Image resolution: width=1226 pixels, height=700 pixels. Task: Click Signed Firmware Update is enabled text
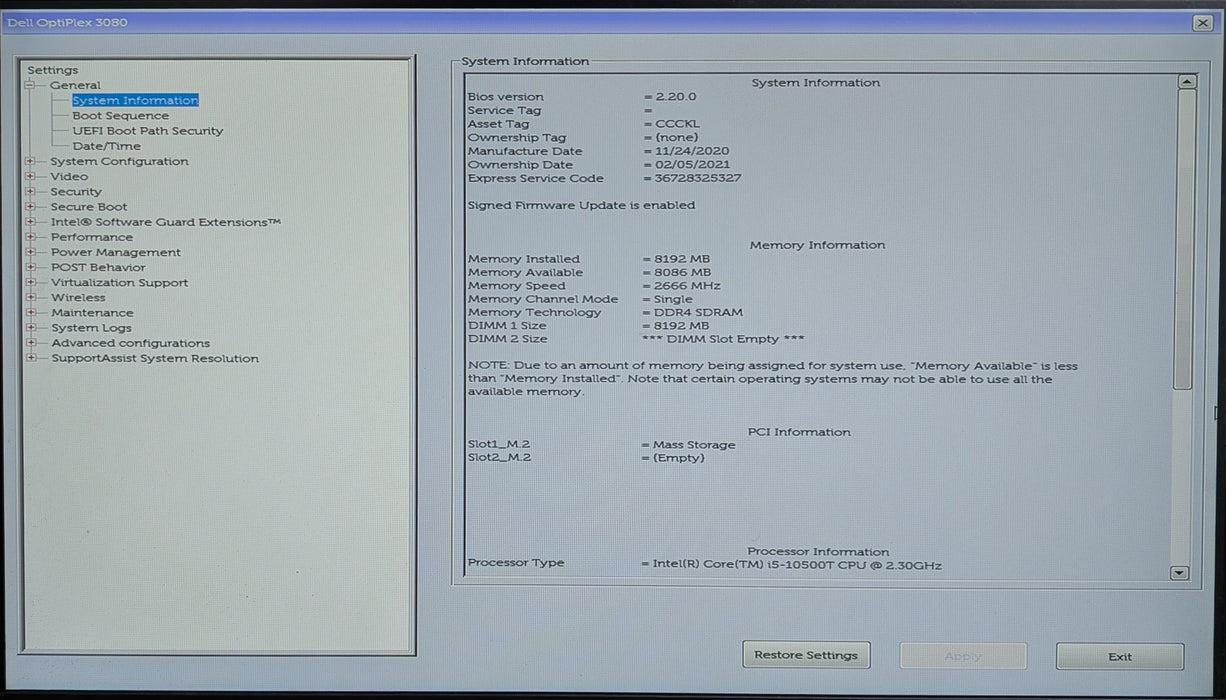[581, 205]
